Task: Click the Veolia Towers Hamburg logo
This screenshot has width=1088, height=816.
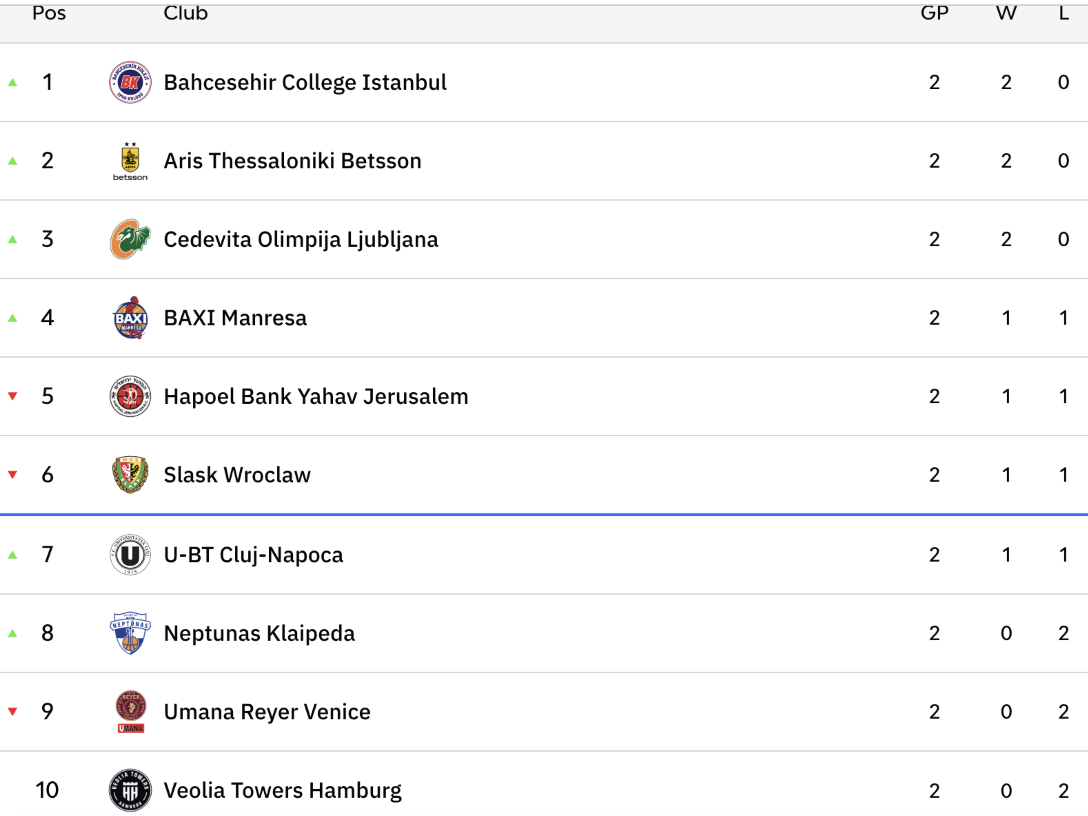Action: (130, 790)
